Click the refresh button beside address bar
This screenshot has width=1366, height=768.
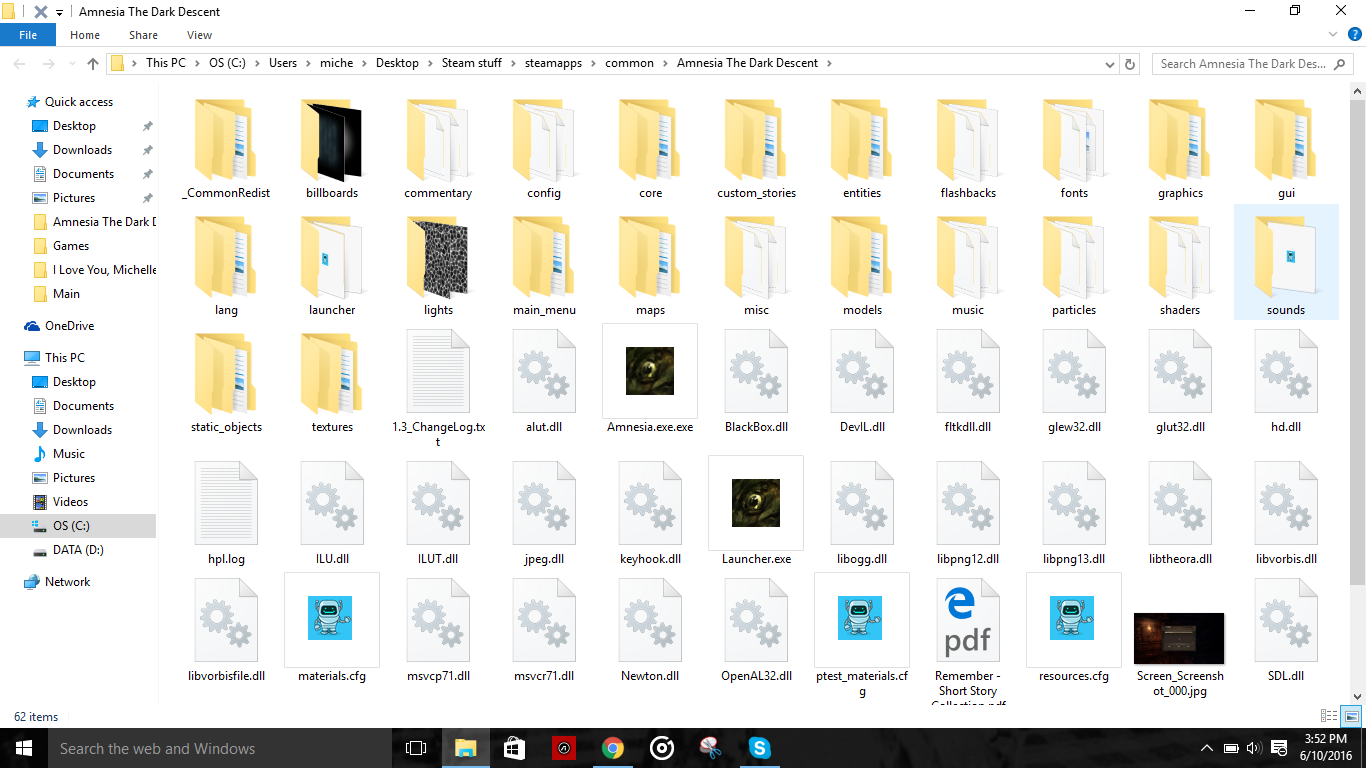click(x=1130, y=63)
